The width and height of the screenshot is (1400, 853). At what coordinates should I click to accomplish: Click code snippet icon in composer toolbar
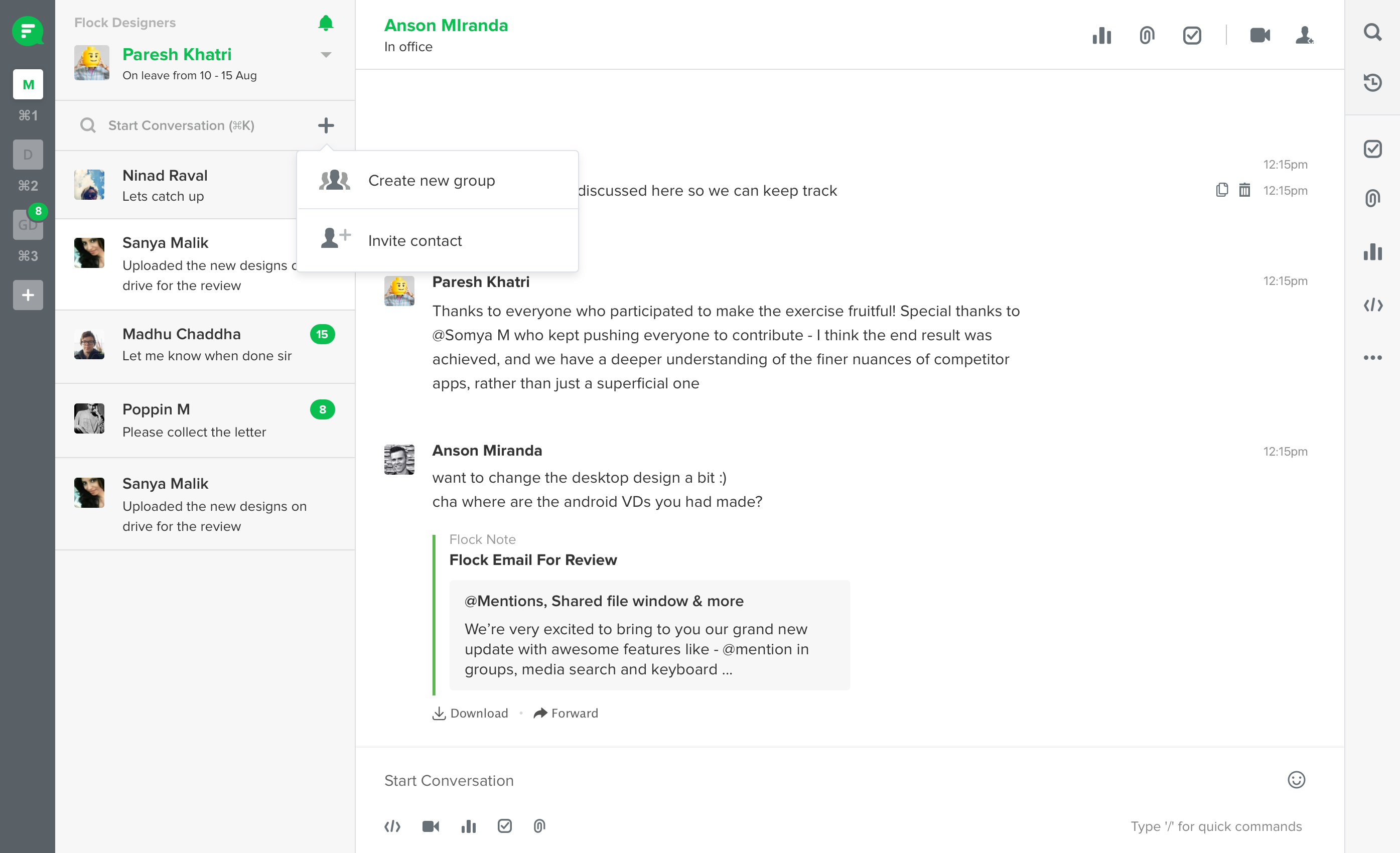tap(392, 826)
